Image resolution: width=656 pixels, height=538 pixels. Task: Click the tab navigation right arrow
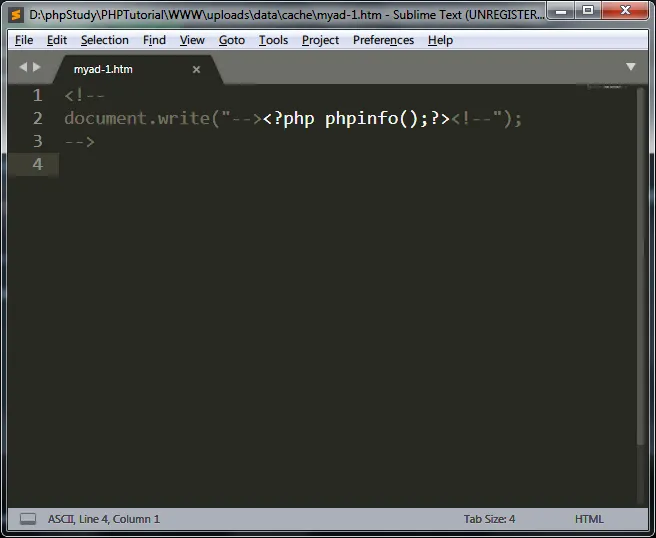tap(38, 67)
